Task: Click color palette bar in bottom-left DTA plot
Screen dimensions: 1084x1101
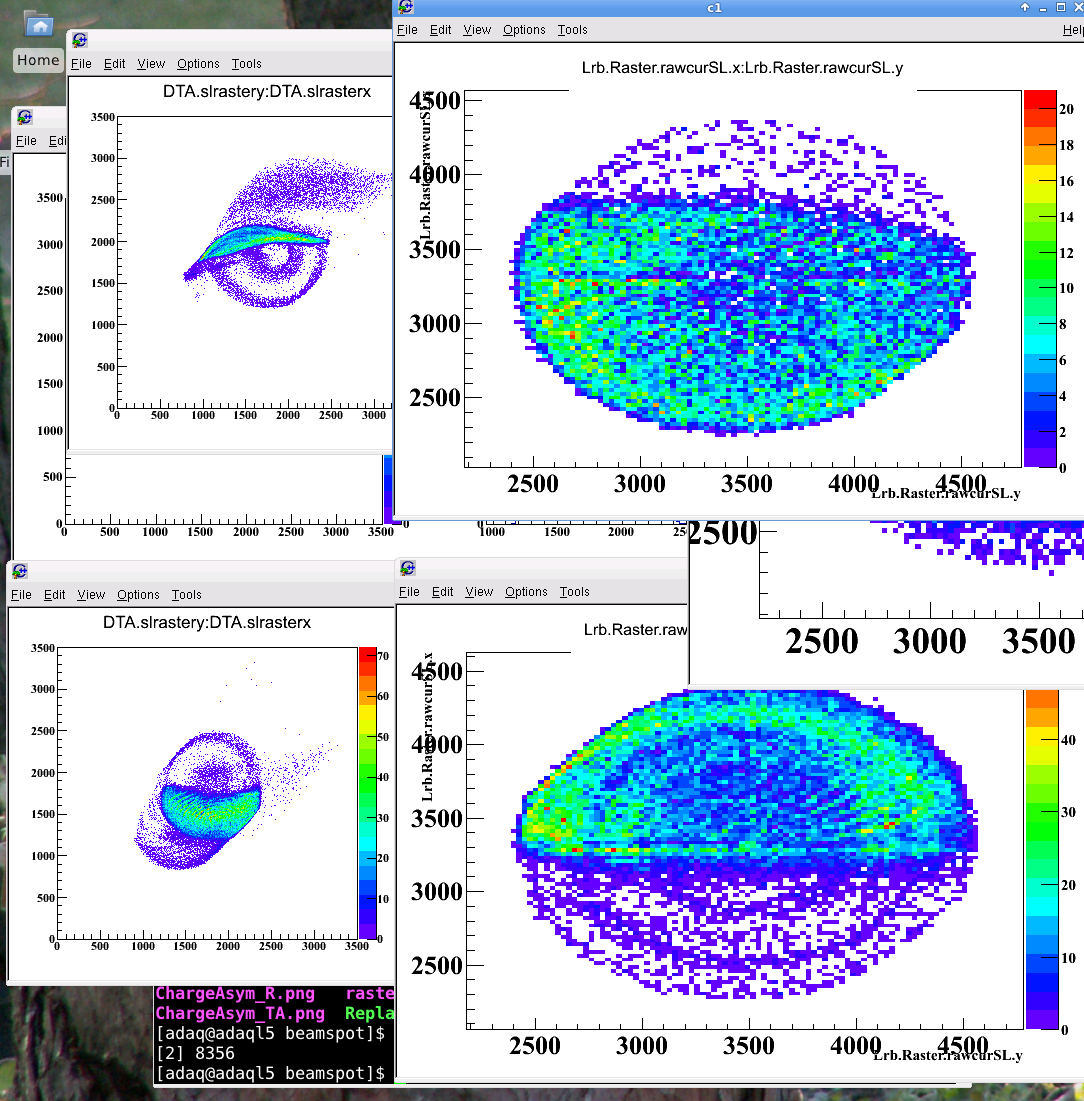Action: click(x=368, y=793)
